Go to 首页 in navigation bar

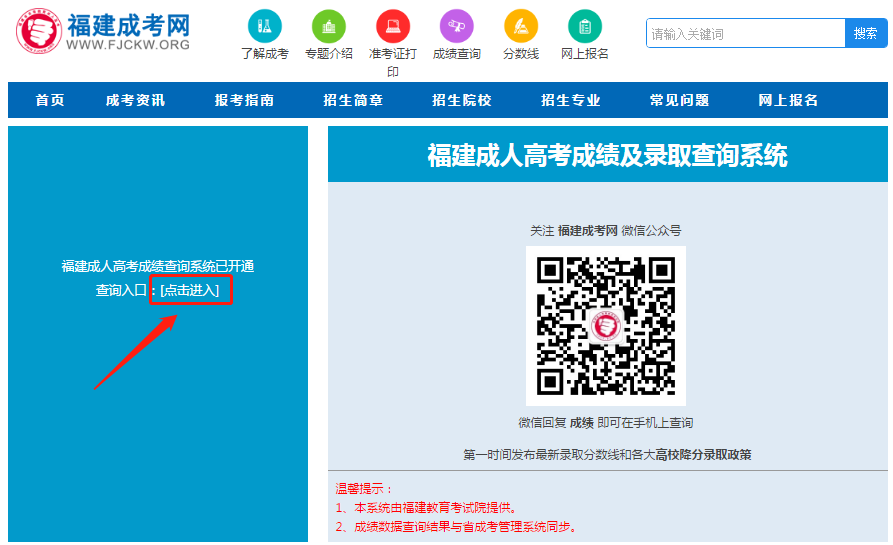click(x=50, y=100)
